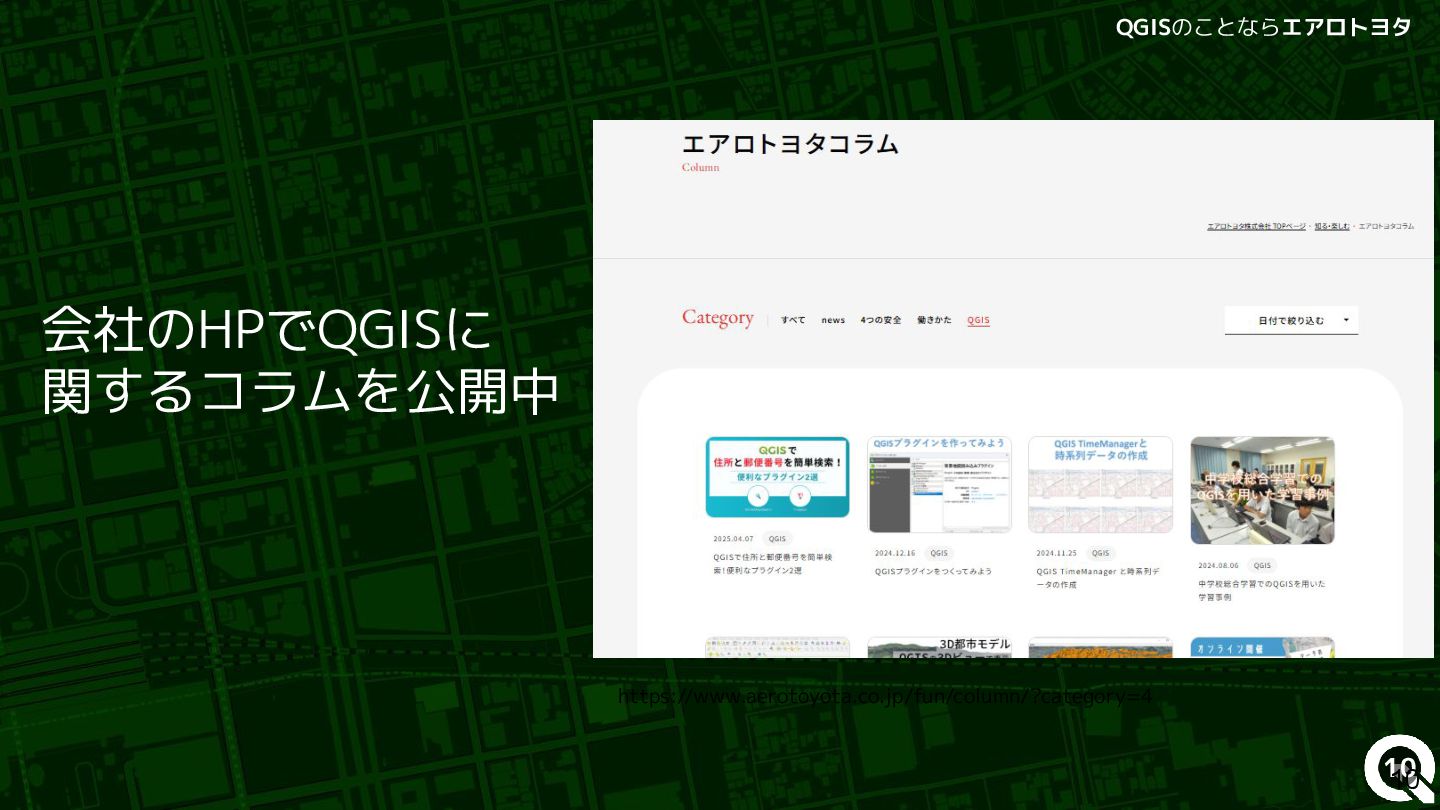Click the オフライン開催 article thumbnail
Image resolution: width=1440 pixels, height=810 pixels.
(1262, 647)
